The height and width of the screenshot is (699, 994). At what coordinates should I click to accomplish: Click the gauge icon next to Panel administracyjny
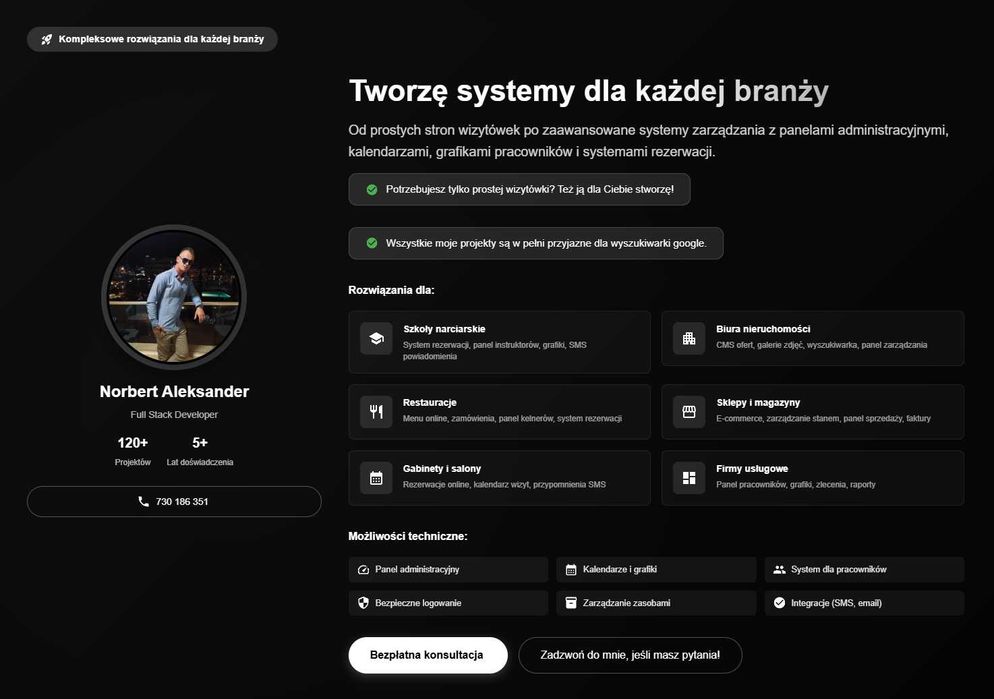[x=363, y=570]
